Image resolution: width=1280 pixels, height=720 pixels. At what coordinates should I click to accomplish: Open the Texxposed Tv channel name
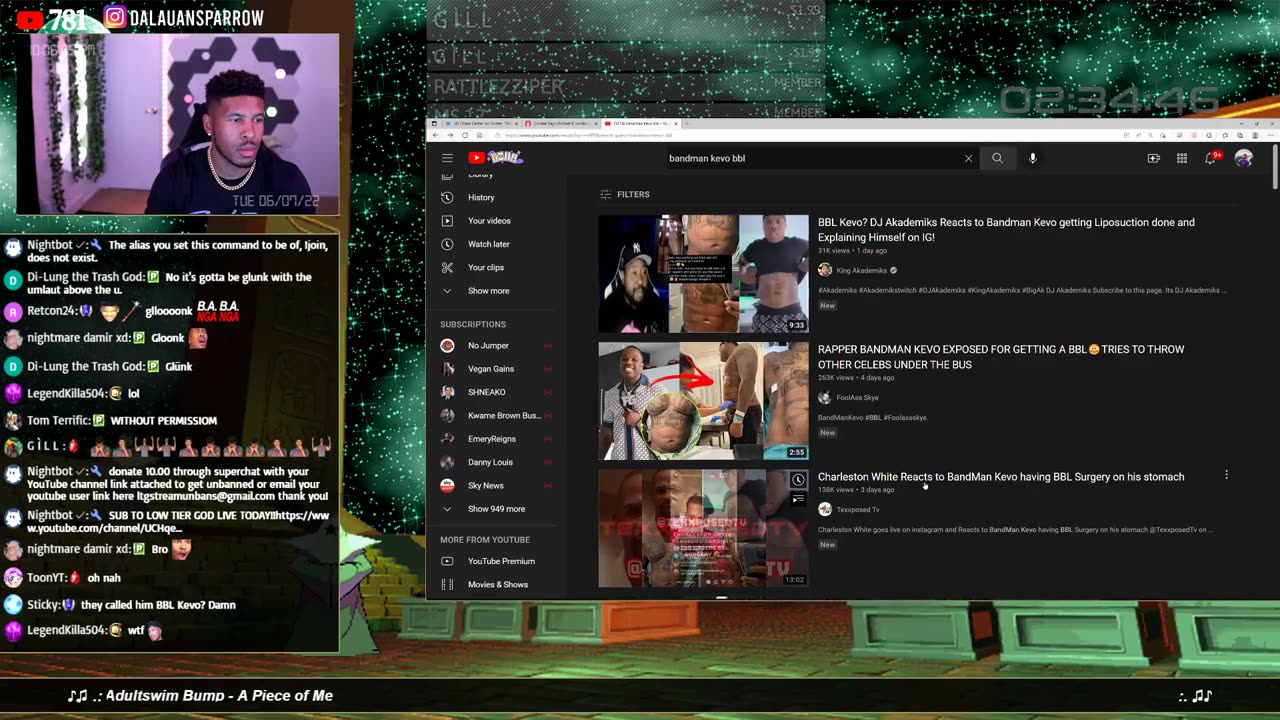point(858,509)
